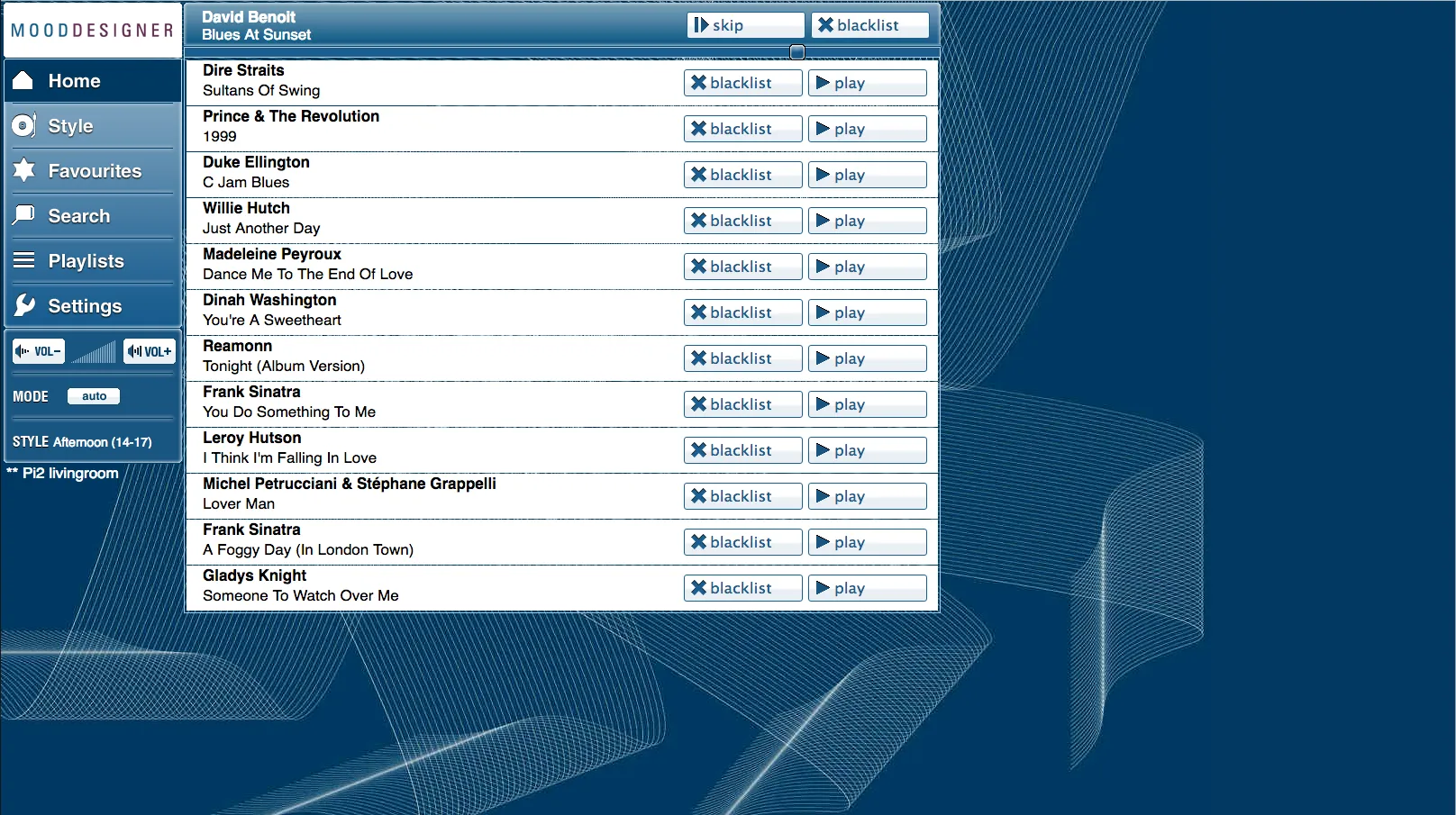
Task: Play Prince & The Revolution 1999
Action: tap(868, 129)
